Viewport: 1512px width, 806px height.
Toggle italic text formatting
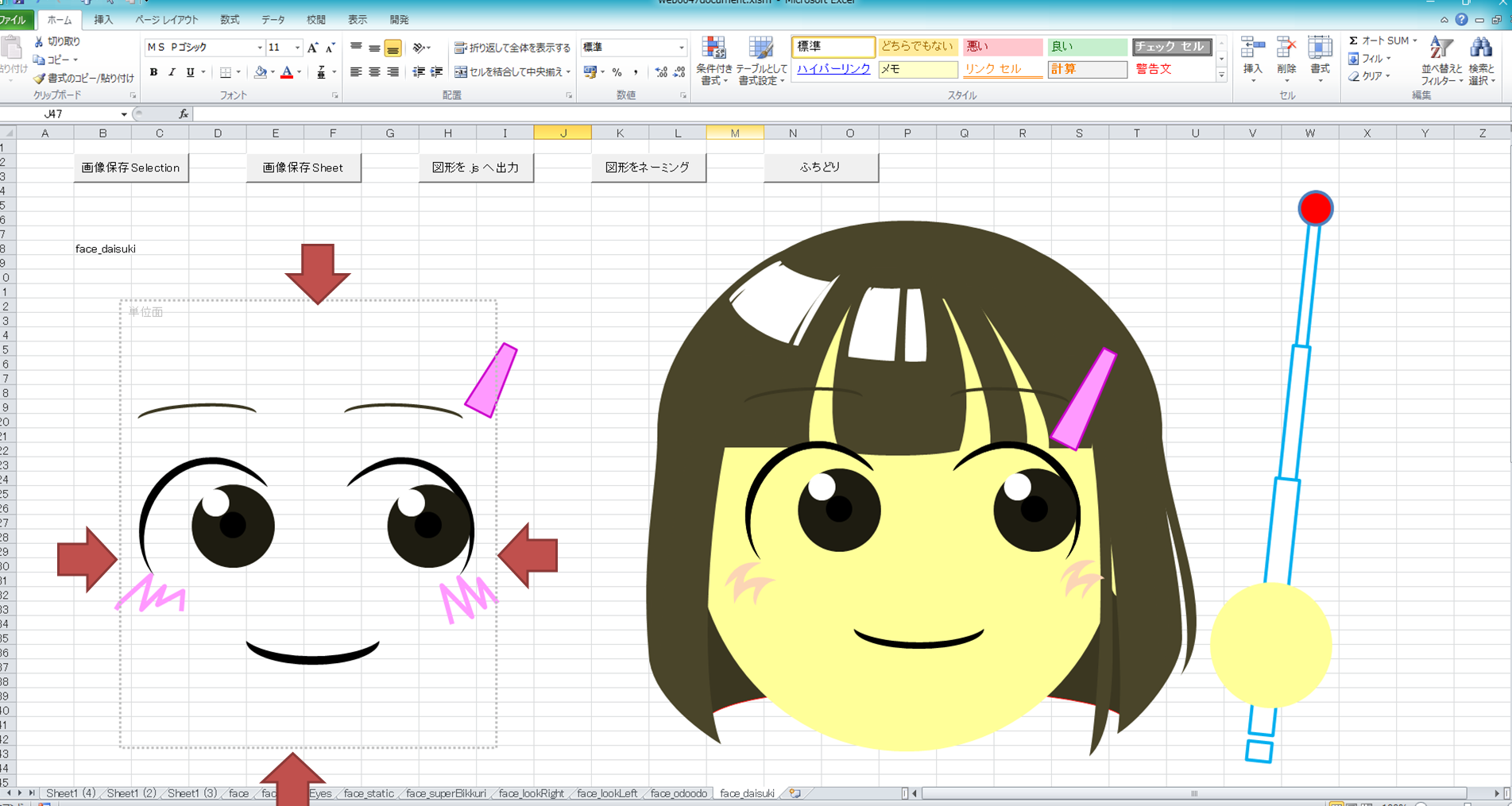[172, 72]
